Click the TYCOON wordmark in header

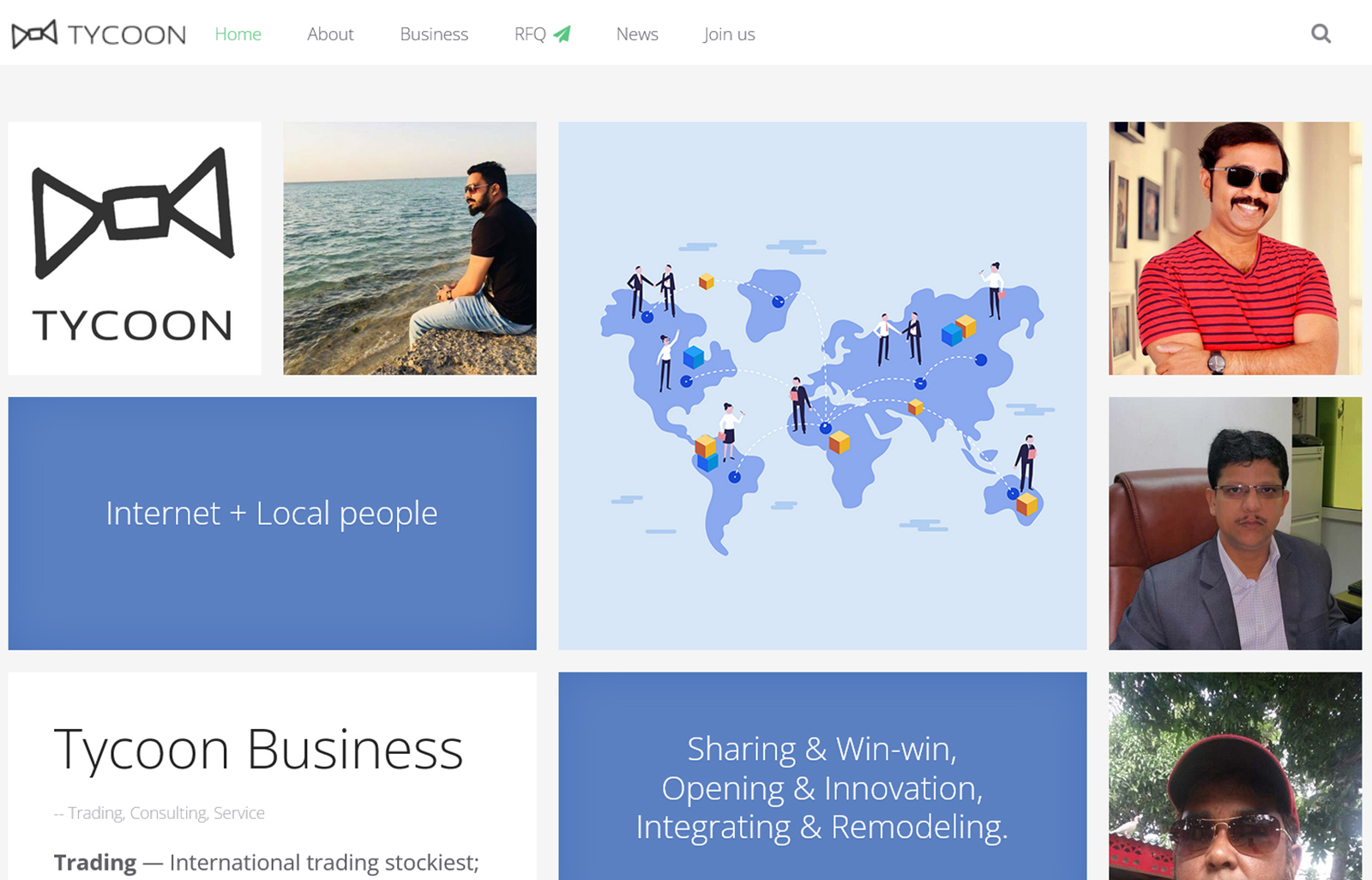[127, 35]
